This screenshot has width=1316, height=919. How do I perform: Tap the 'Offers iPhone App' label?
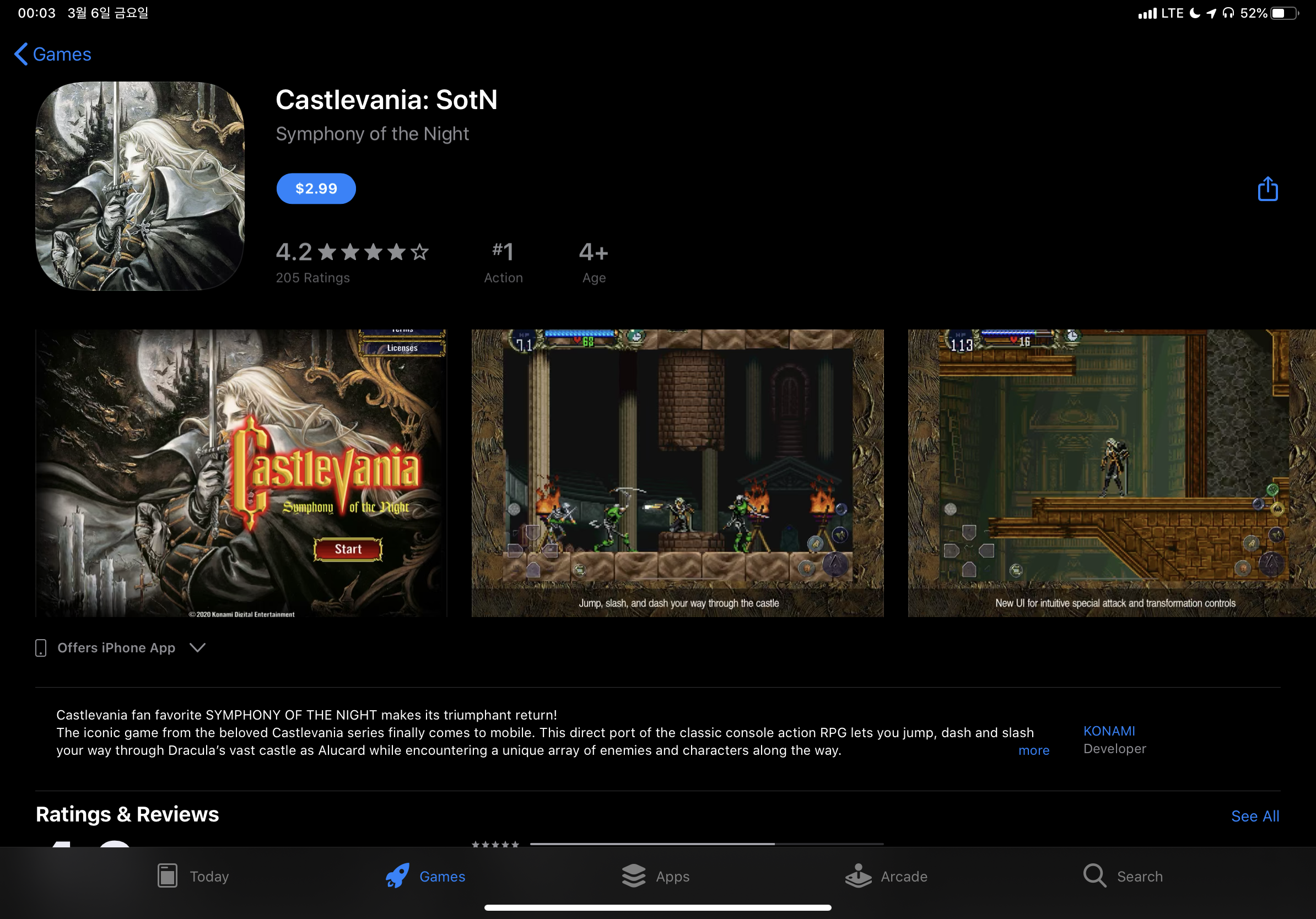tap(116, 647)
